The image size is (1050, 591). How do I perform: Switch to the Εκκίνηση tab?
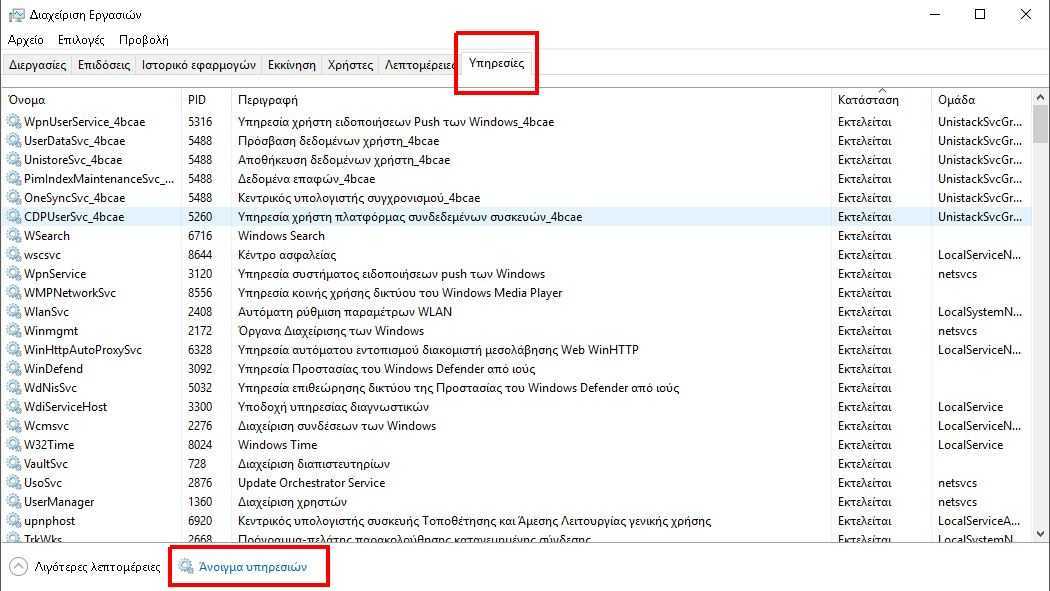click(291, 65)
